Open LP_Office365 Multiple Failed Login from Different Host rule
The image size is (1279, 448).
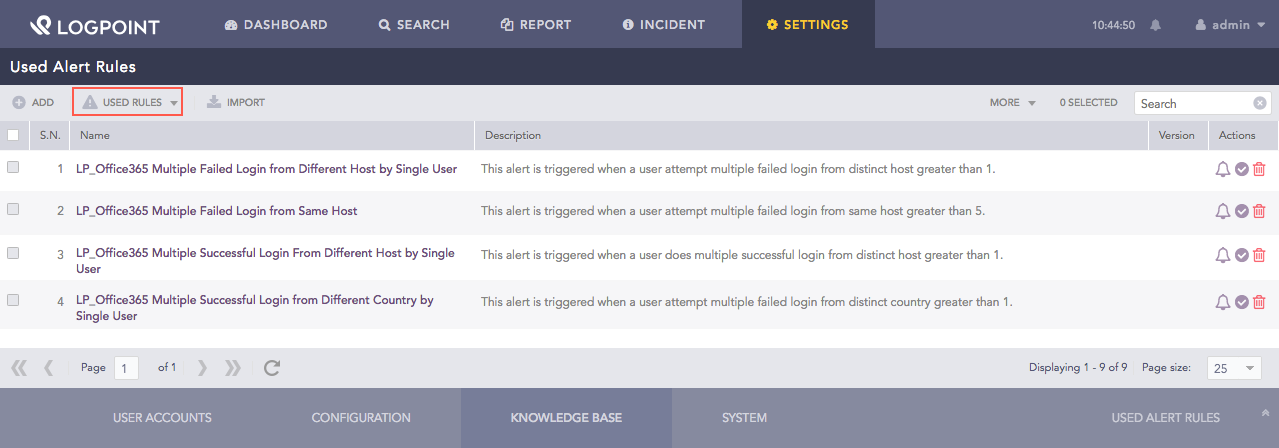pyautogui.click(x=266, y=169)
